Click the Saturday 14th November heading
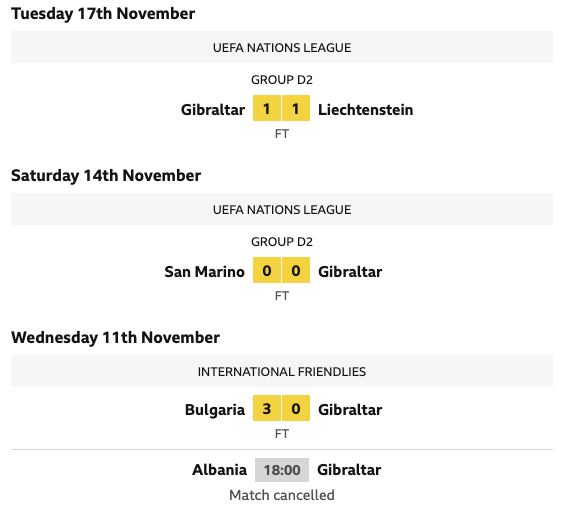 [x=106, y=176]
